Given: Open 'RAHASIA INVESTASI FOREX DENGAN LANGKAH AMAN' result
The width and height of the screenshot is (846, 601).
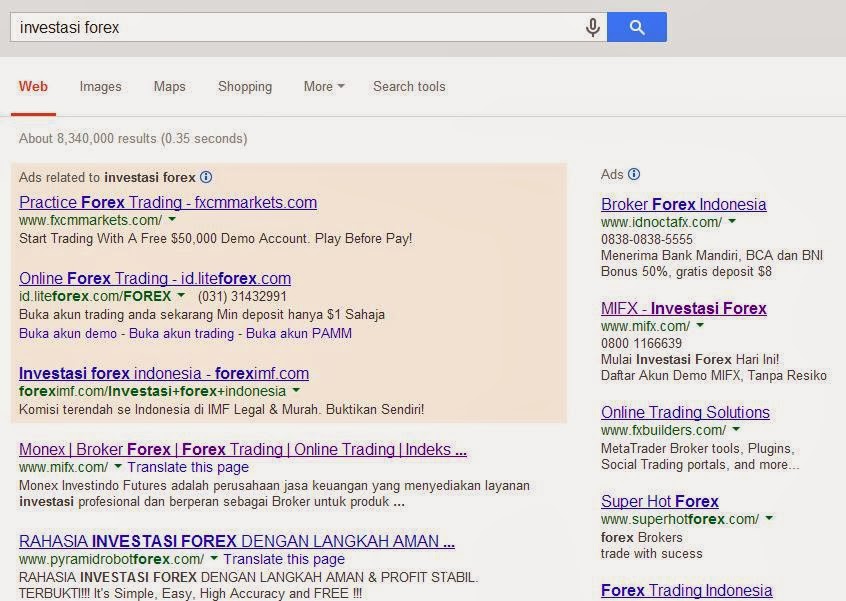Looking at the screenshot, I should point(237,541).
